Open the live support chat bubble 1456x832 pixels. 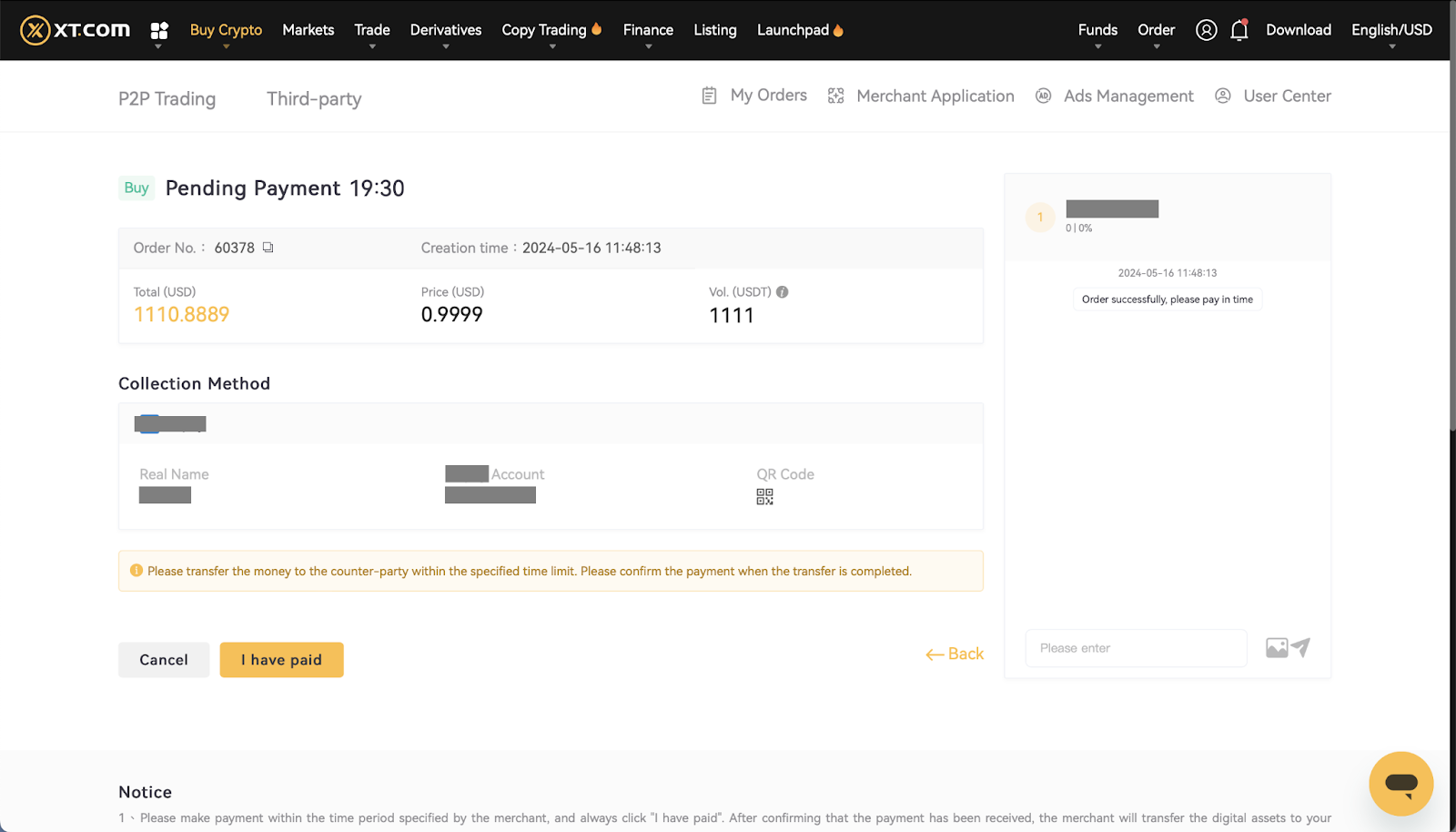click(1400, 783)
